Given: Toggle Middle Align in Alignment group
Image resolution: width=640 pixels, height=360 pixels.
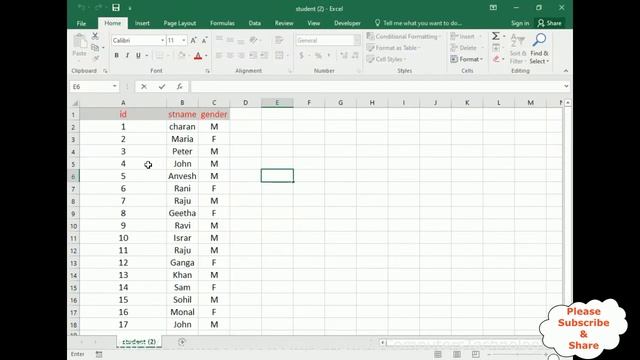Looking at the screenshot, I should pos(230,40).
